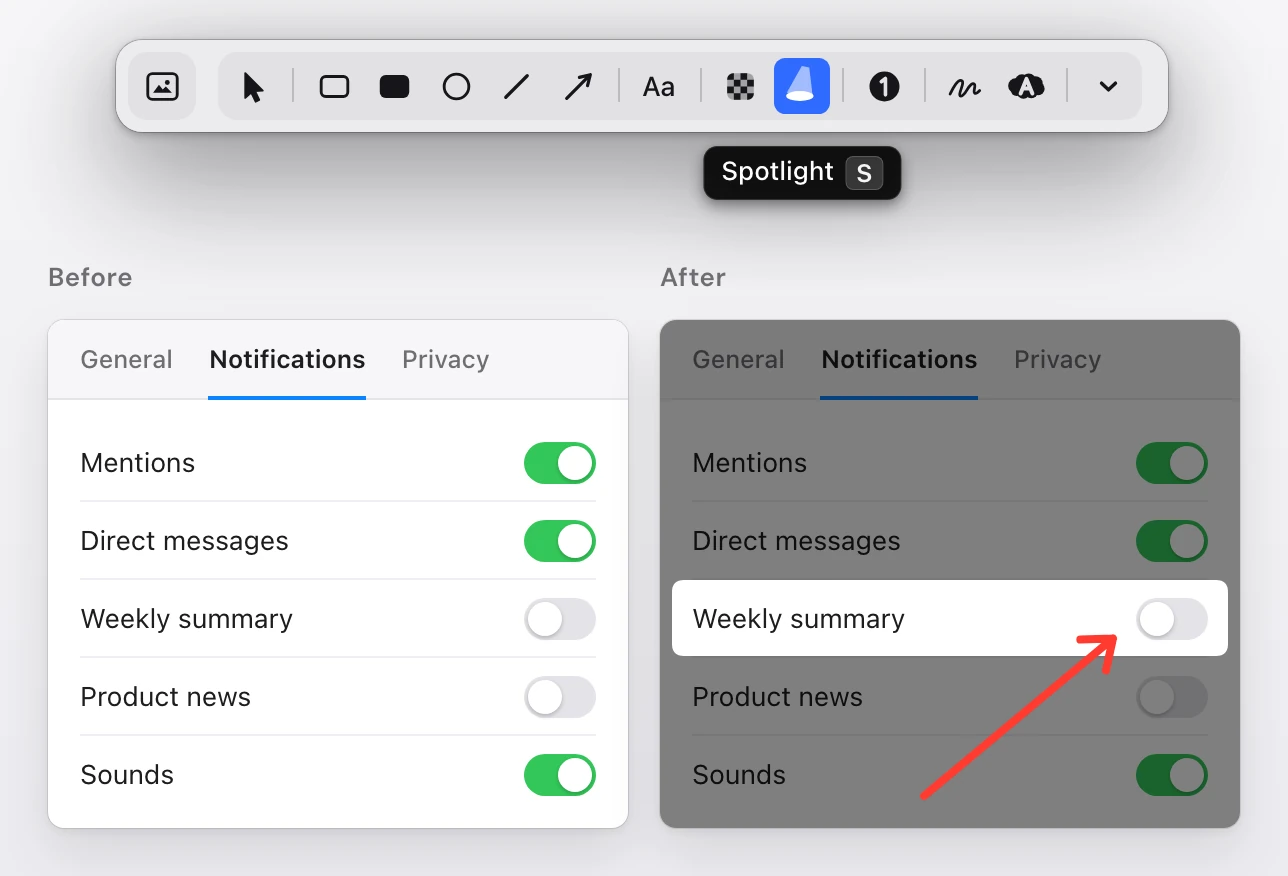The image size is (1288, 876).
Task: Turn off Mentions in Before panel
Action: point(560,463)
